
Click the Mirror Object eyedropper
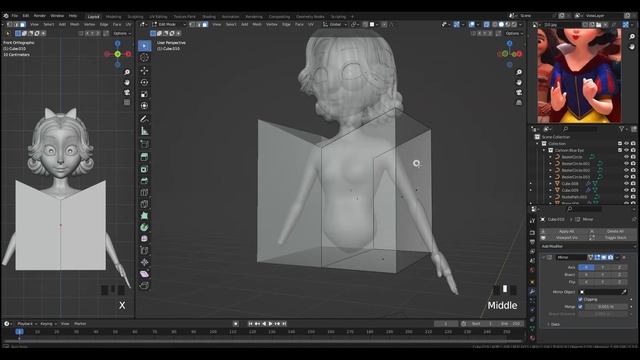click(624, 292)
